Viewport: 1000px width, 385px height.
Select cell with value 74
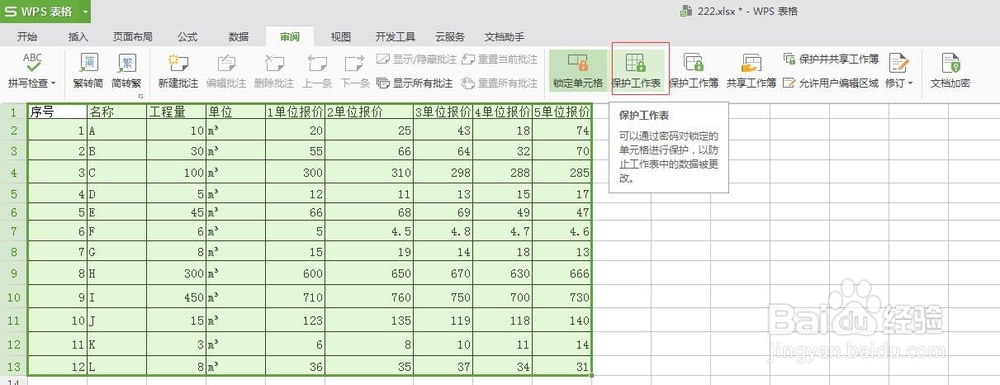click(x=561, y=131)
